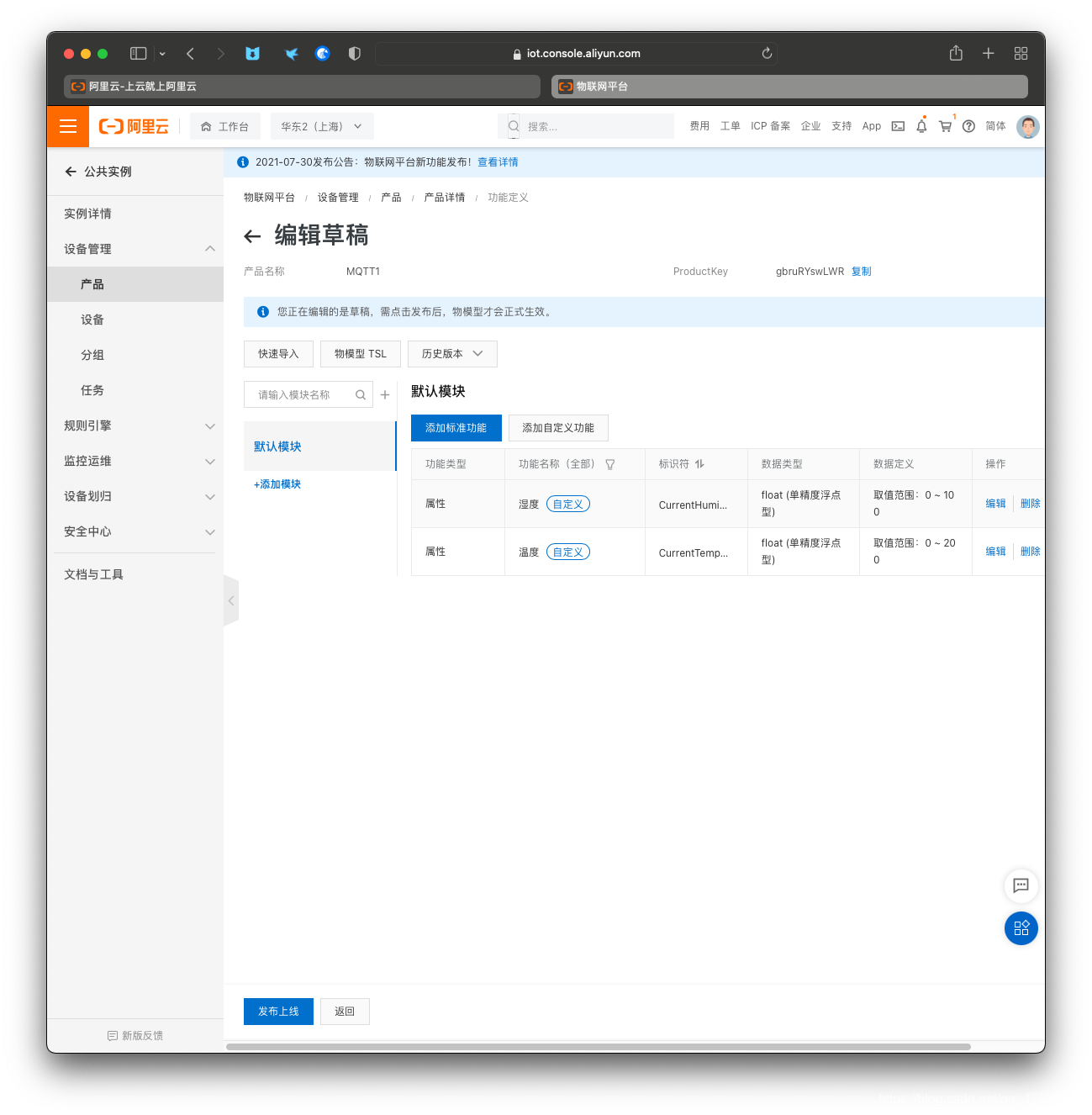
Task: Click 添加标准功能 button
Action: 456,428
